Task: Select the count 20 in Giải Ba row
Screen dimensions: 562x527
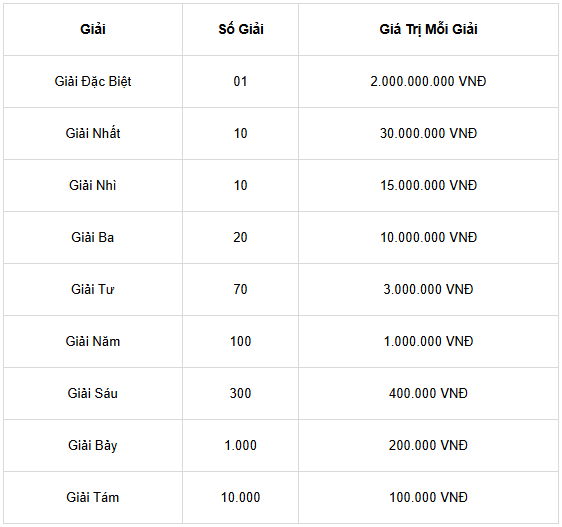Action: point(240,237)
